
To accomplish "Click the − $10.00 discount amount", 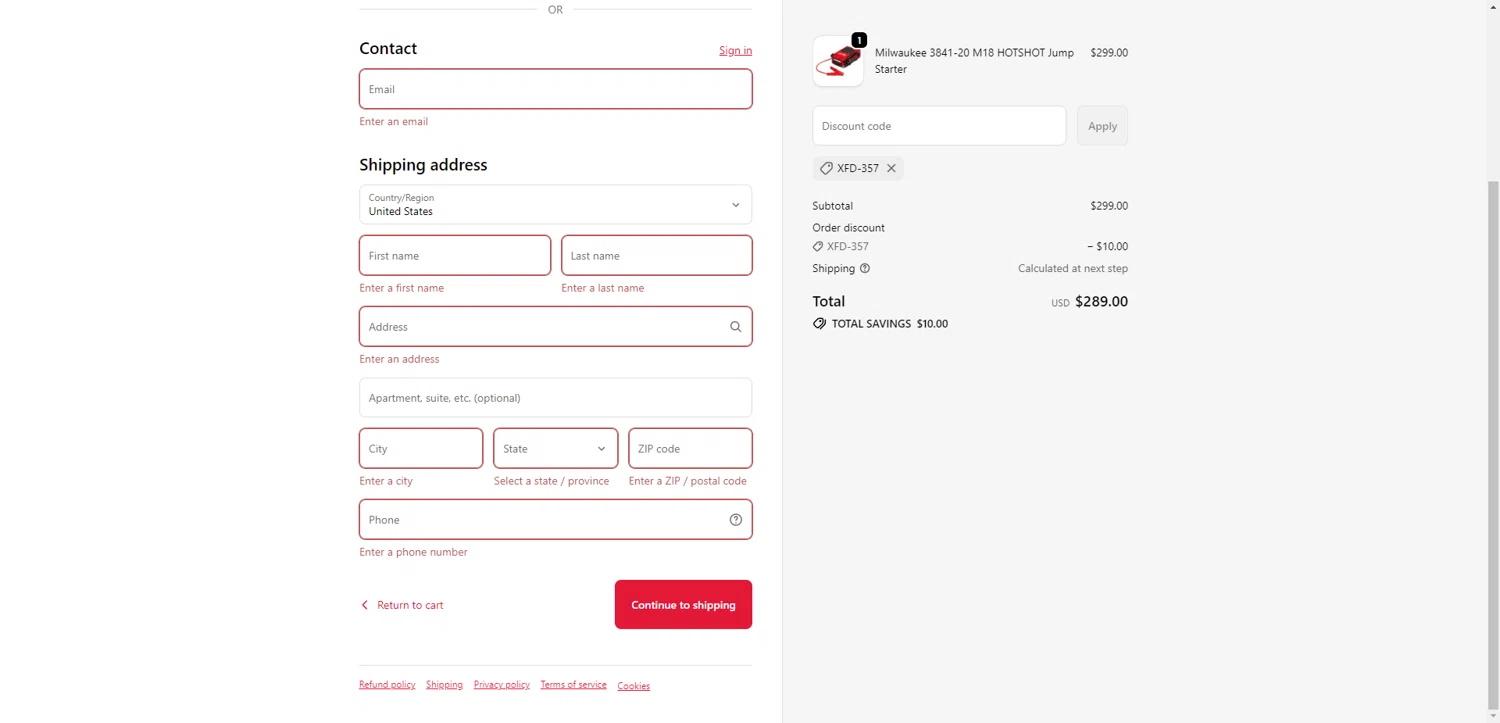I will (x=1107, y=246).
